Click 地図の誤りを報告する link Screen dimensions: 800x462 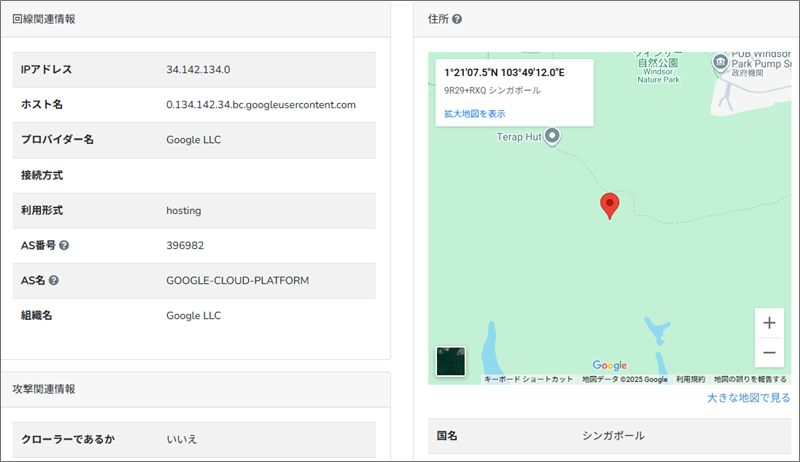(x=750, y=379)
